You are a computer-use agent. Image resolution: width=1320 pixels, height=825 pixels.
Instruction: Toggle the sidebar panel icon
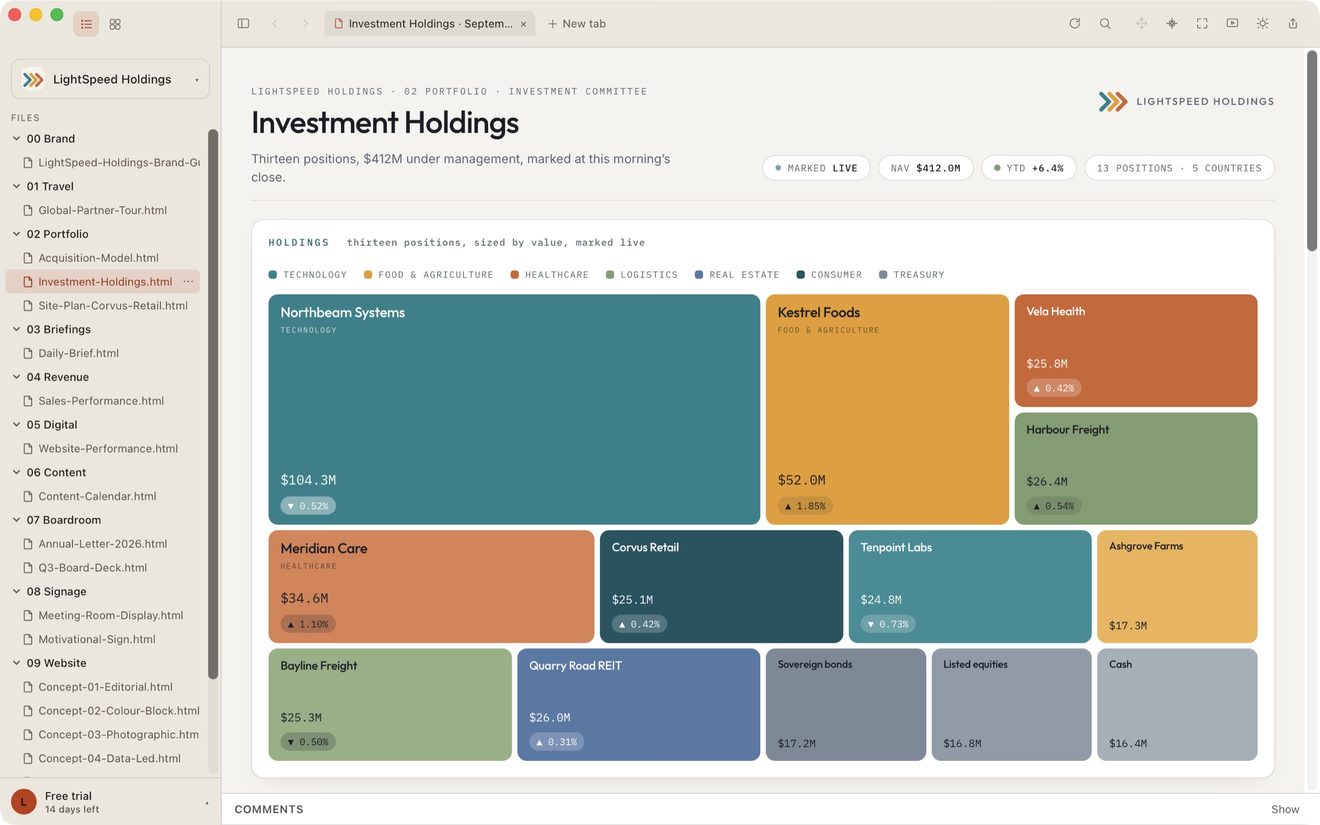243,24
